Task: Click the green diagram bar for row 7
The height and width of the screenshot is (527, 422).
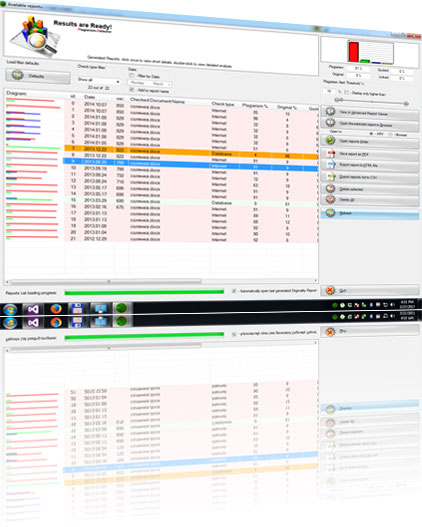Action: (x=33, y=147)
